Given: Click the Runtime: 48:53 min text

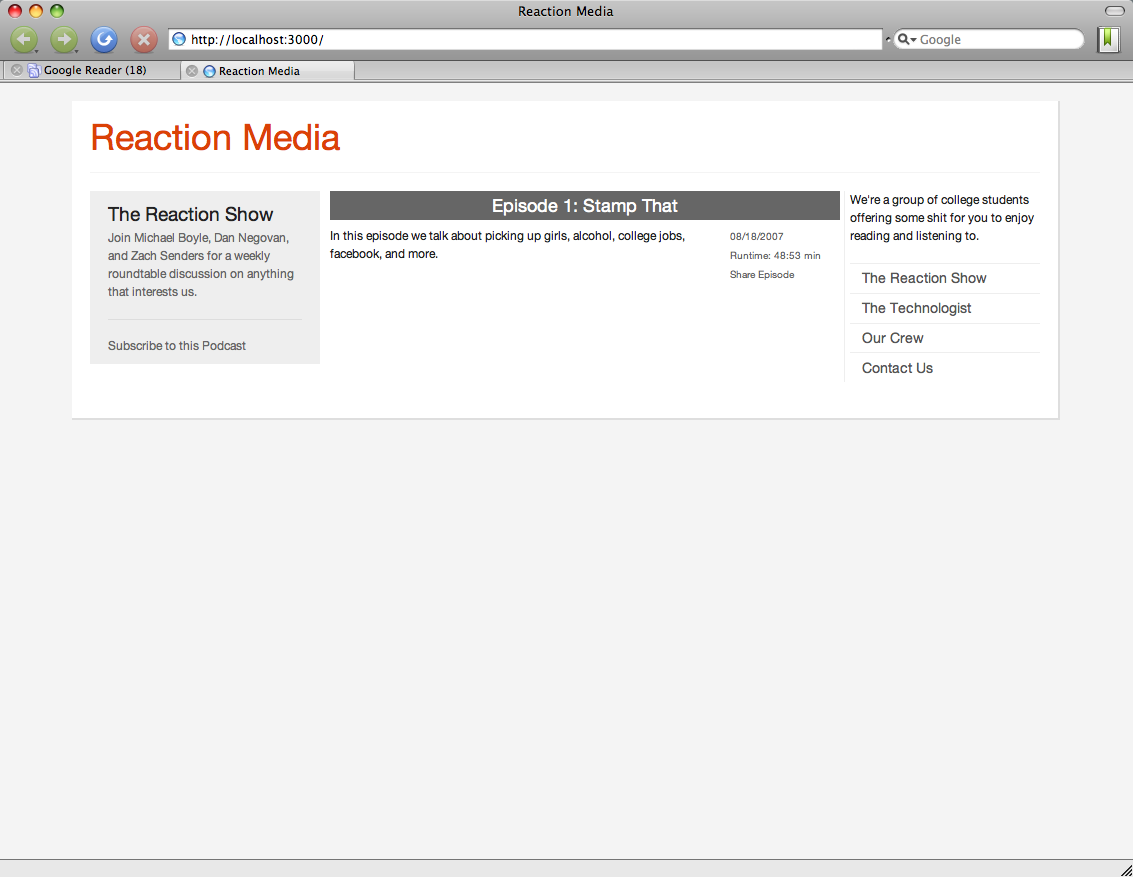Looking at the screenshot, I should click(775, 256).
